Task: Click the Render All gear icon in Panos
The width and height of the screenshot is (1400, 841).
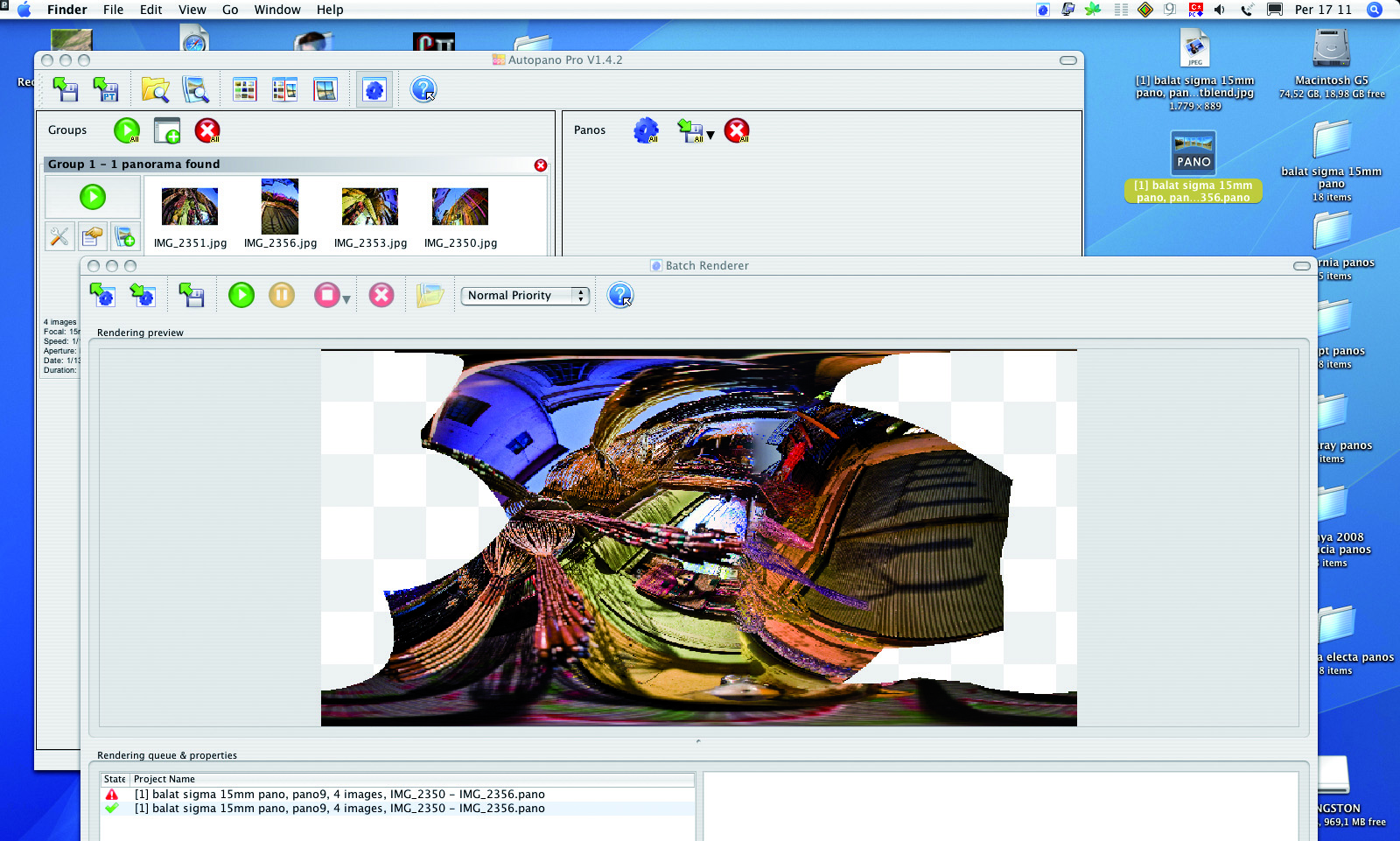Action: pos(646,130)
